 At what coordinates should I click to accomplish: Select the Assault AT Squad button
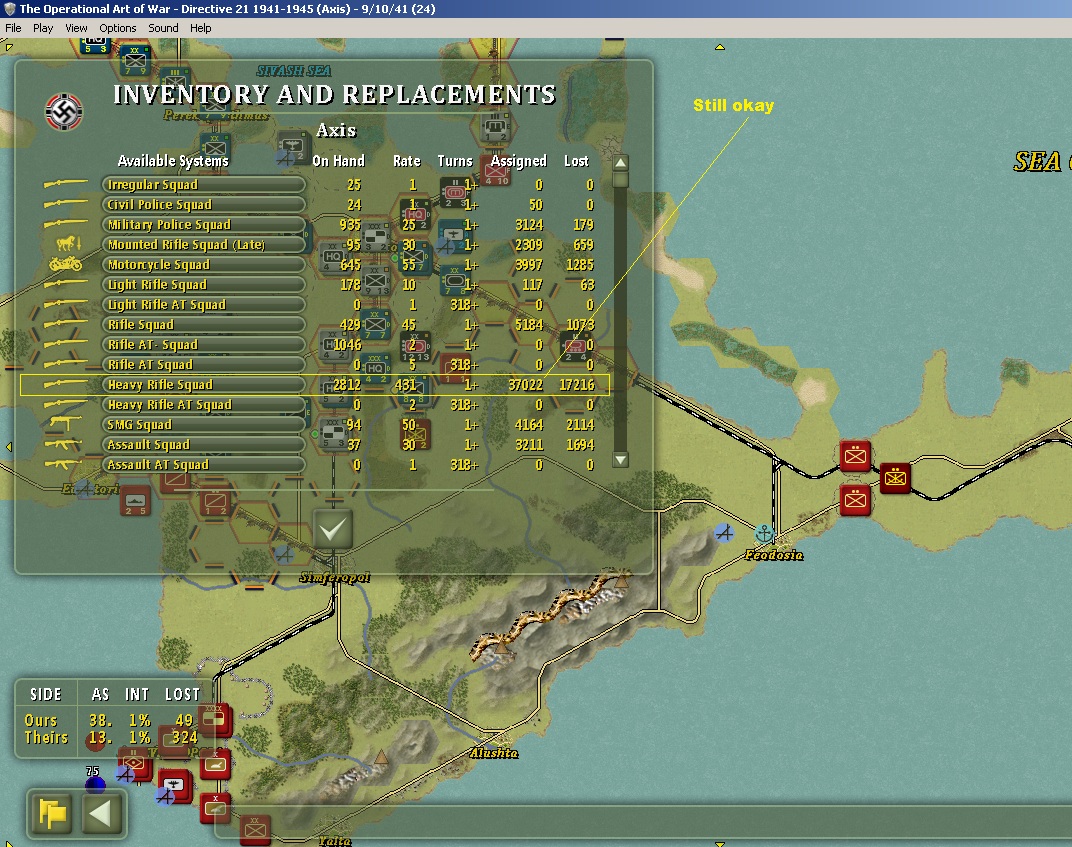(x=204, y=464)
